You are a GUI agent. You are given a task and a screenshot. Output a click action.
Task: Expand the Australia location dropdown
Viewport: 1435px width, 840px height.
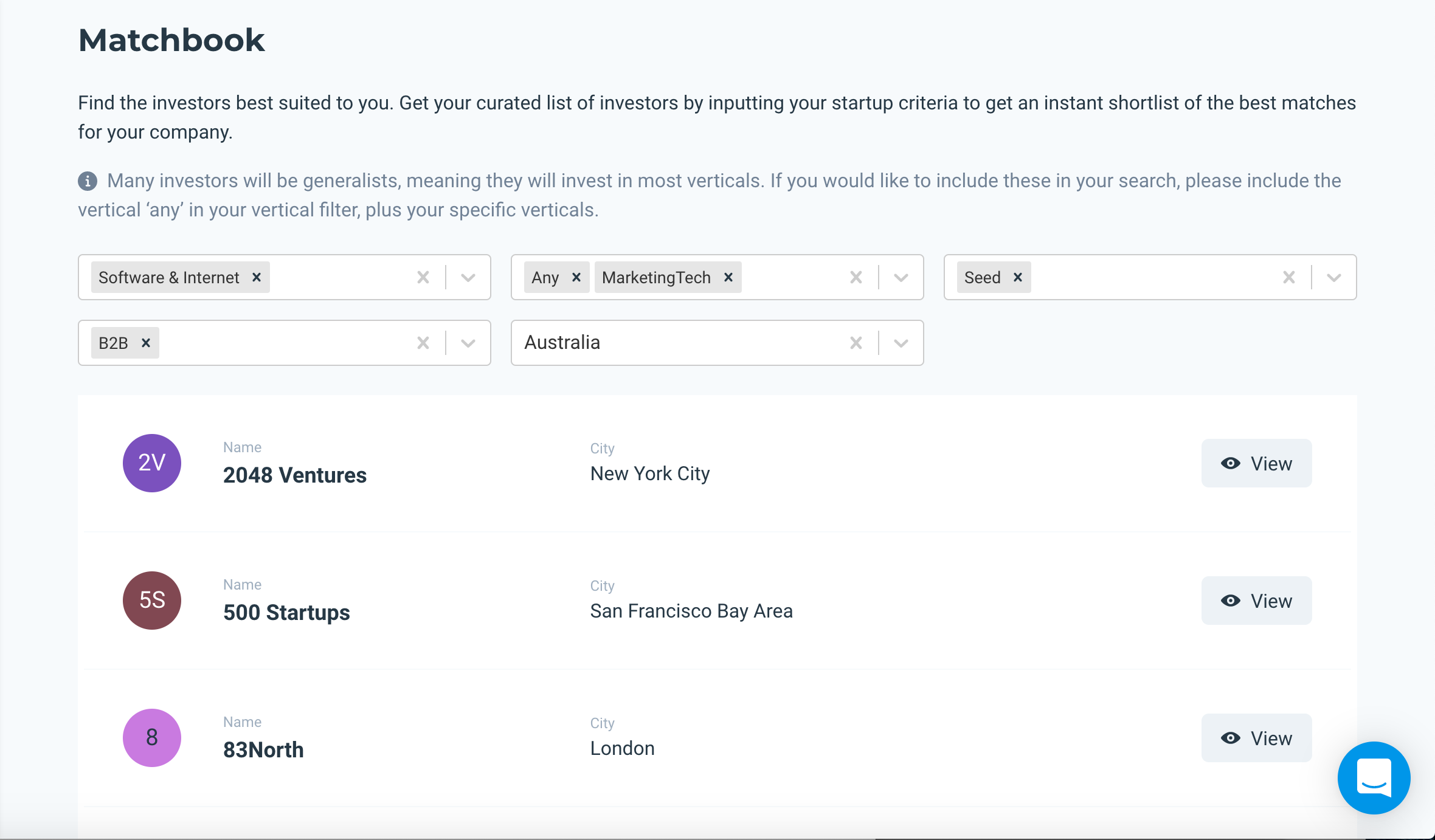tap(901, 343)
